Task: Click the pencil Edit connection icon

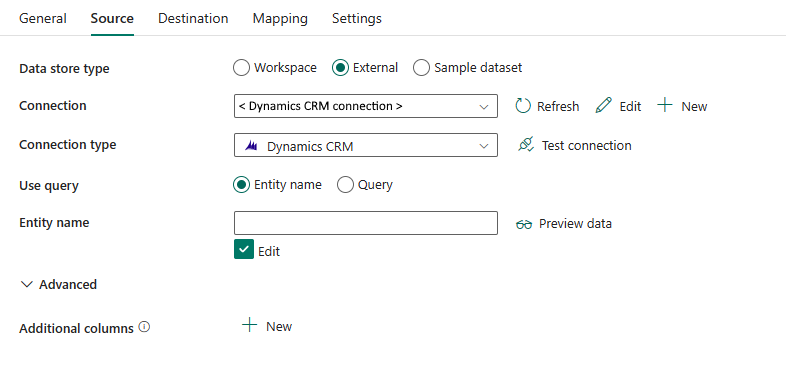Action: pos(604,106)
